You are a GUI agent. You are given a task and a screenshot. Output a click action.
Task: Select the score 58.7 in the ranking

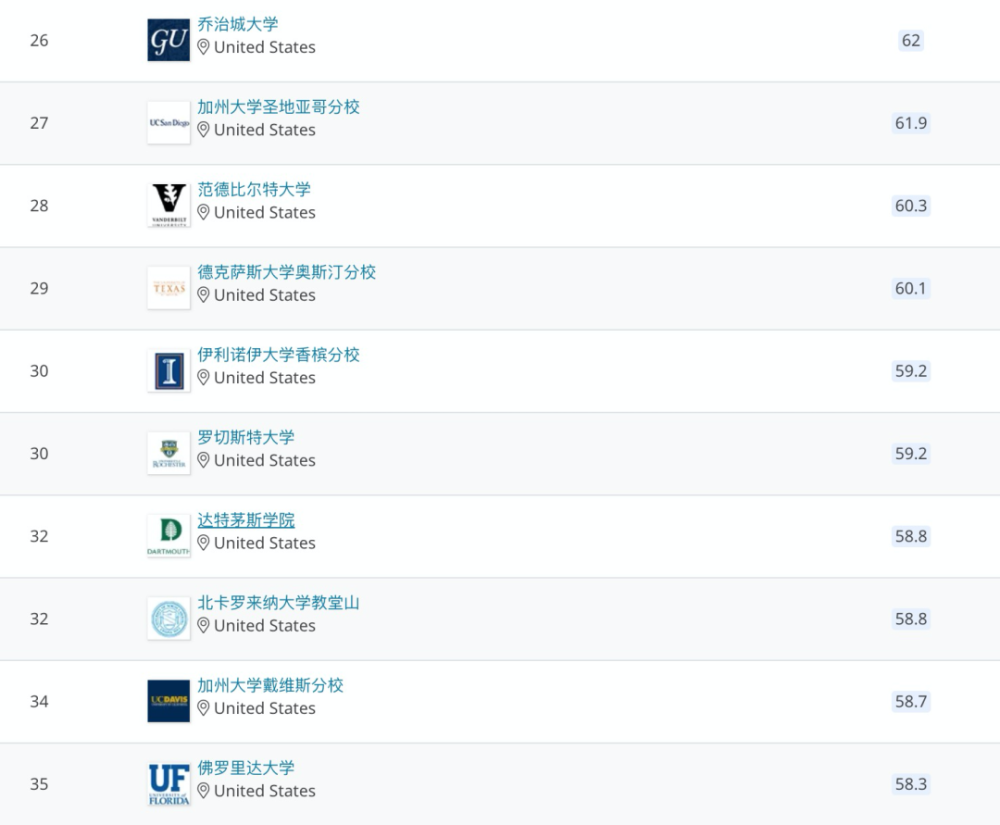pos(911,701)
